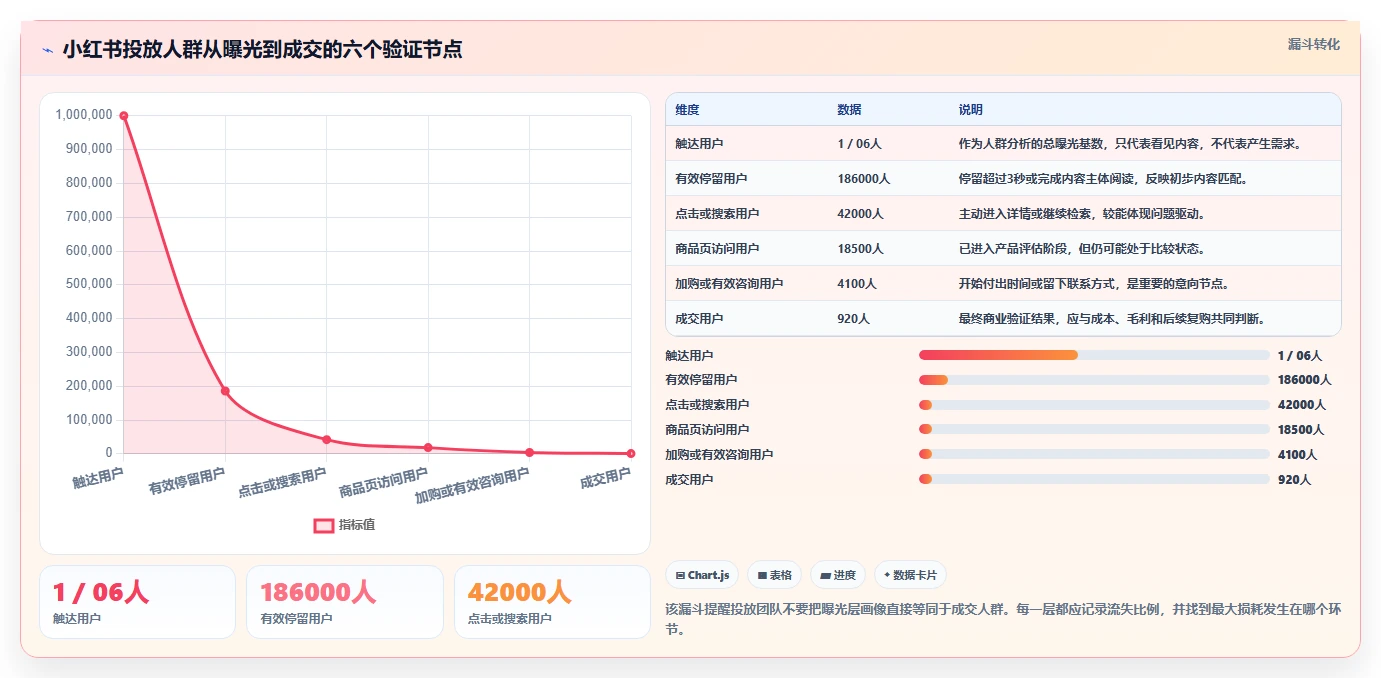Click the 触达用户 progress bar
The image size is (1381, 678).
[x=1094, y=355]
